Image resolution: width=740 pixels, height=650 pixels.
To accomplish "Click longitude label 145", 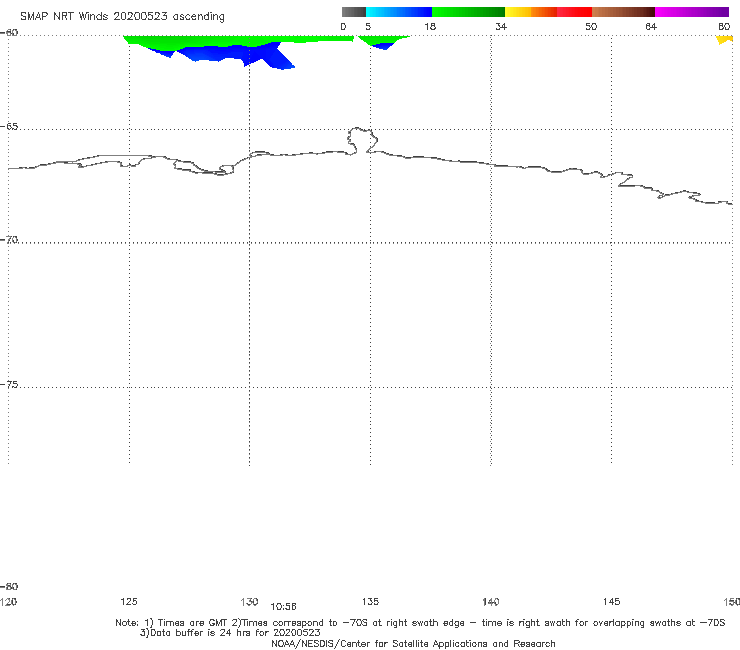I will pos(612,601).
